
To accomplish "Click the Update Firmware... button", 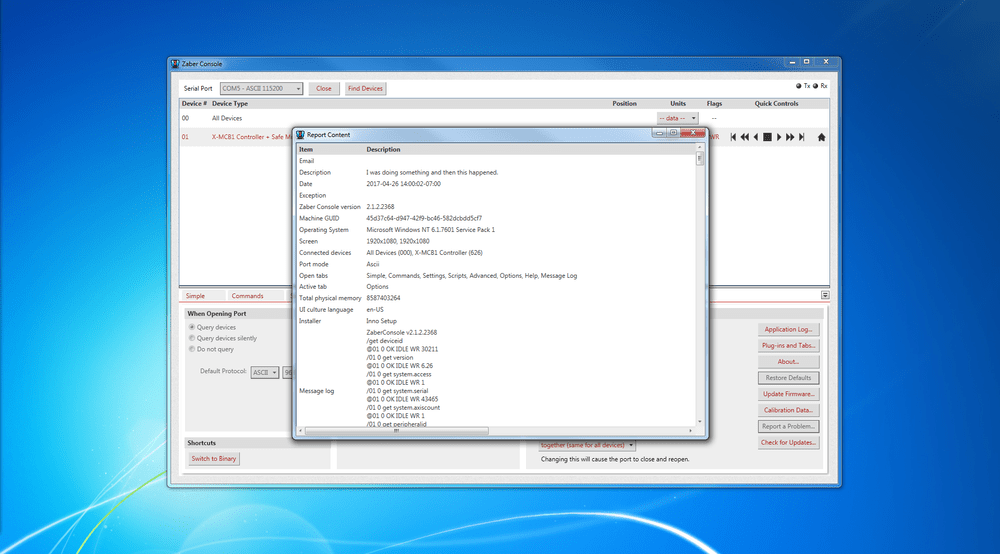I will (788, 394).
